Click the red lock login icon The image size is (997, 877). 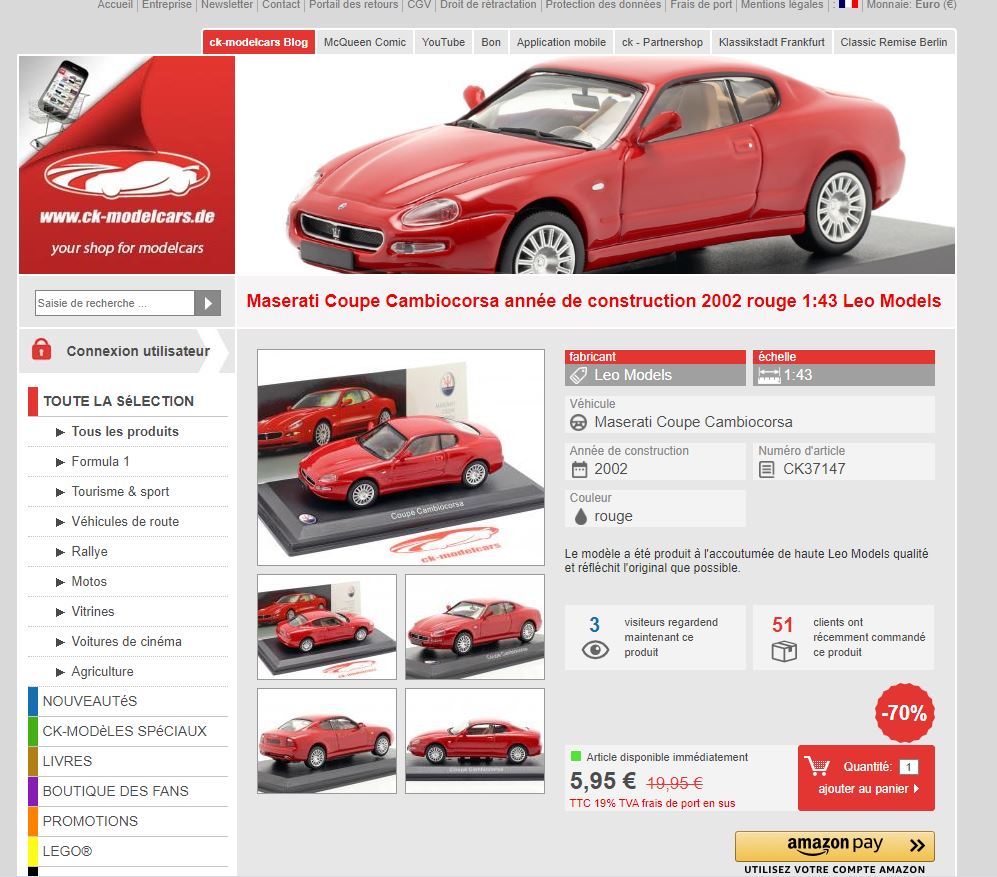pyautogui.click(x=41, y=349)
